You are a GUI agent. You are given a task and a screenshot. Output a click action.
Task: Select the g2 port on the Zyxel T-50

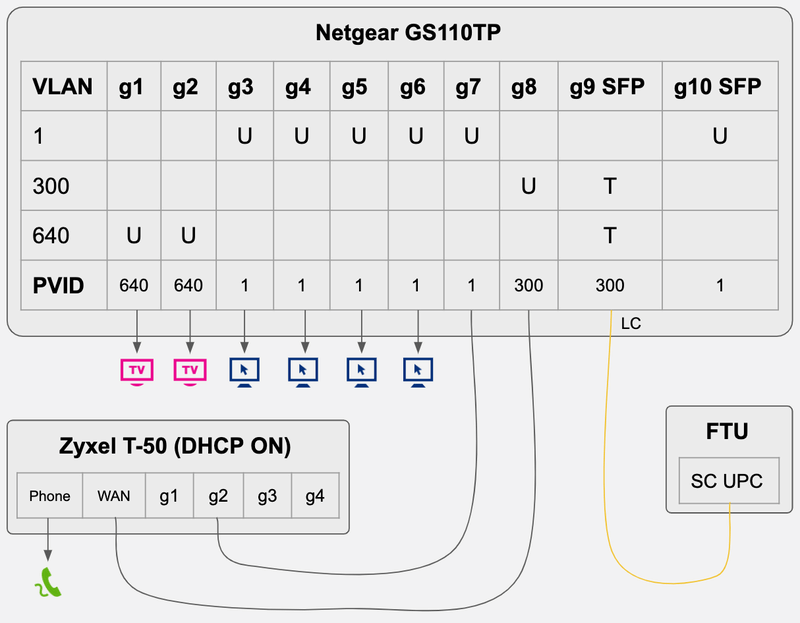[218, 495]
